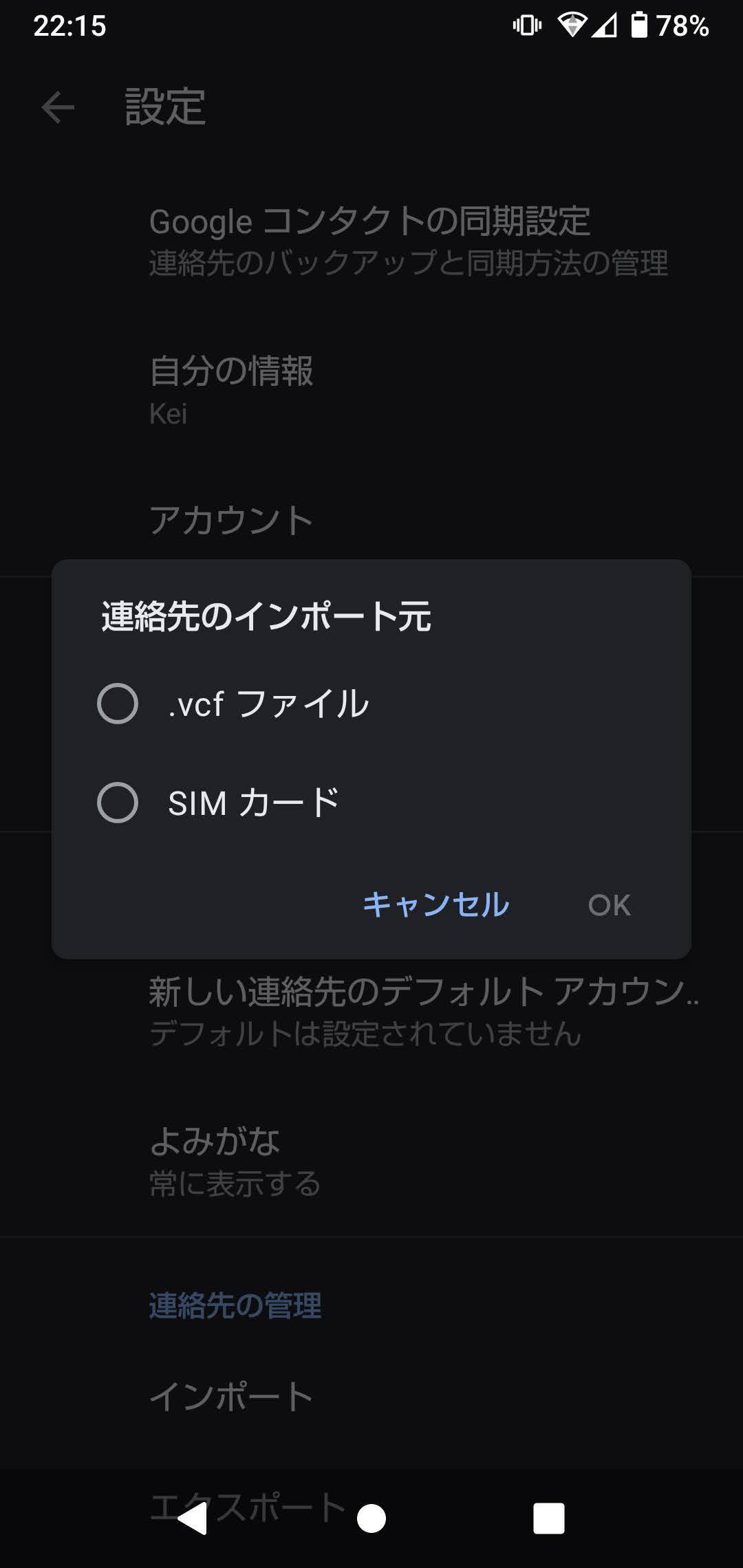Open the アカウント settings item
Screen dimensions: 743x1568
point(231,521)
